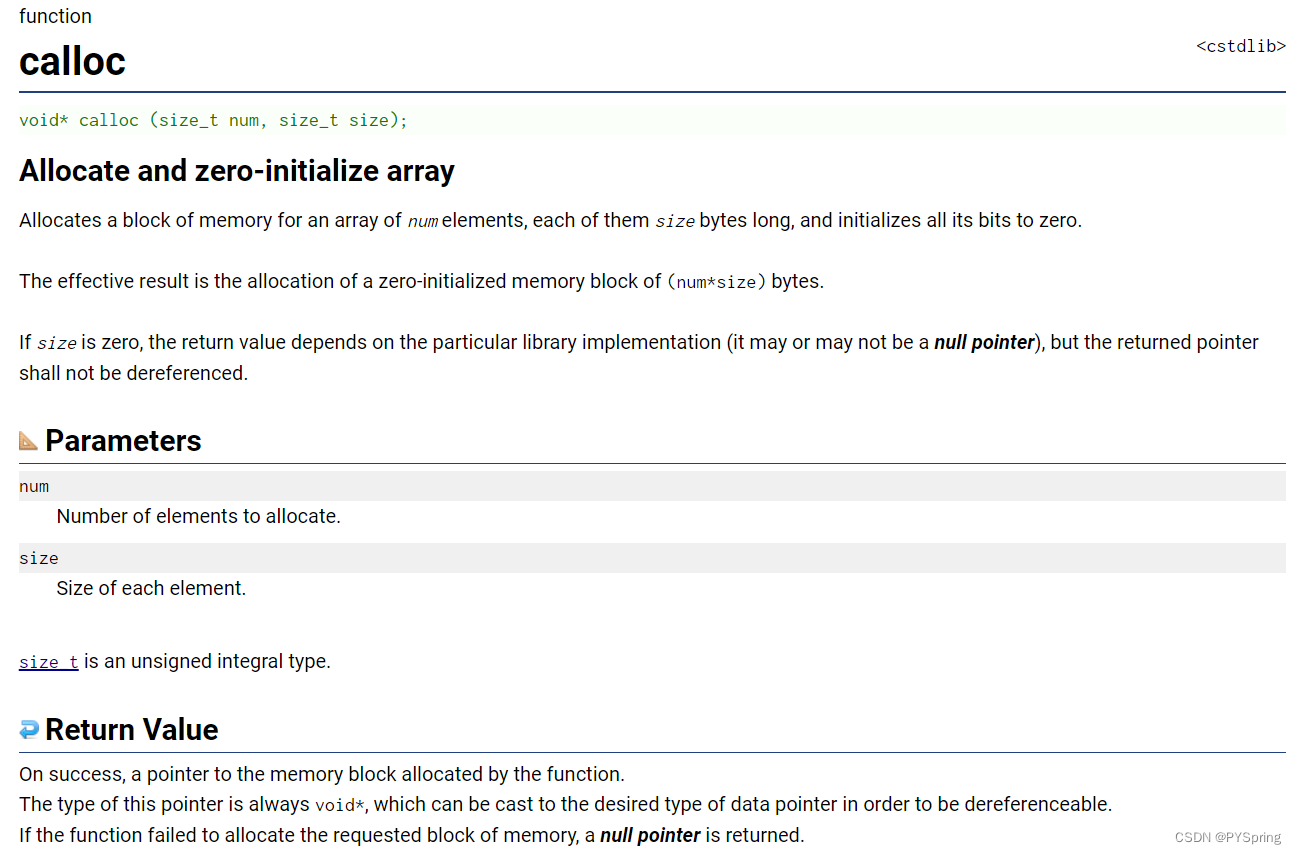
Task: Click the 'Parameters' heading text
Action: [x=123, y=440]
